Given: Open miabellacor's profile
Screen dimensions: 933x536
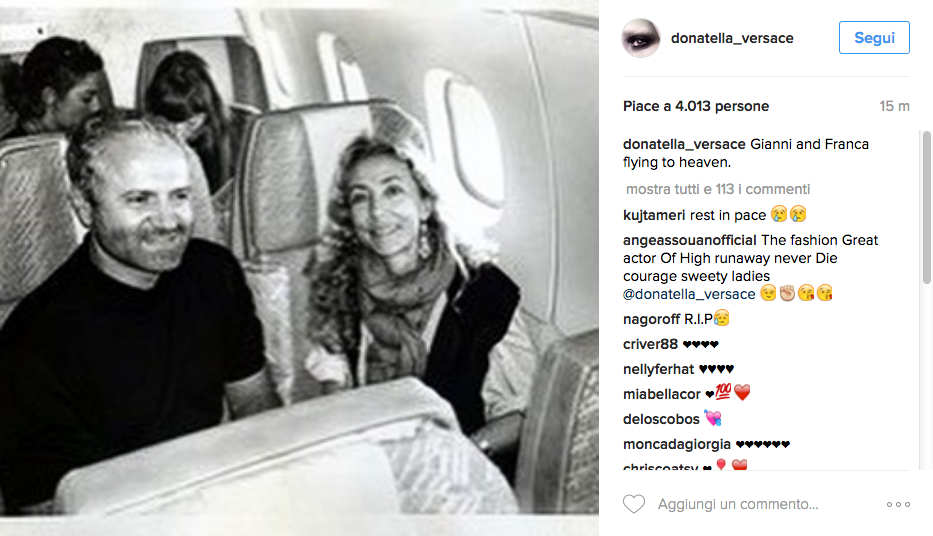Looking at the screenshot, I should 662,394.
